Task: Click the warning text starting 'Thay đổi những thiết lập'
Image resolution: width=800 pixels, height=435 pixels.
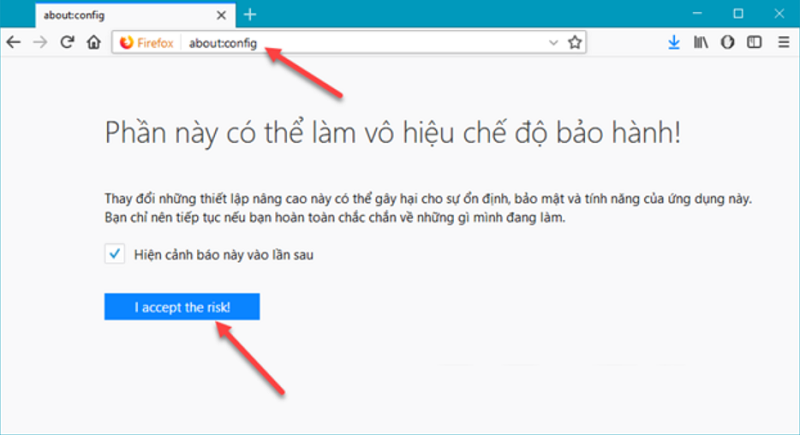Action: pyautogui.click(x=428, y=198)
